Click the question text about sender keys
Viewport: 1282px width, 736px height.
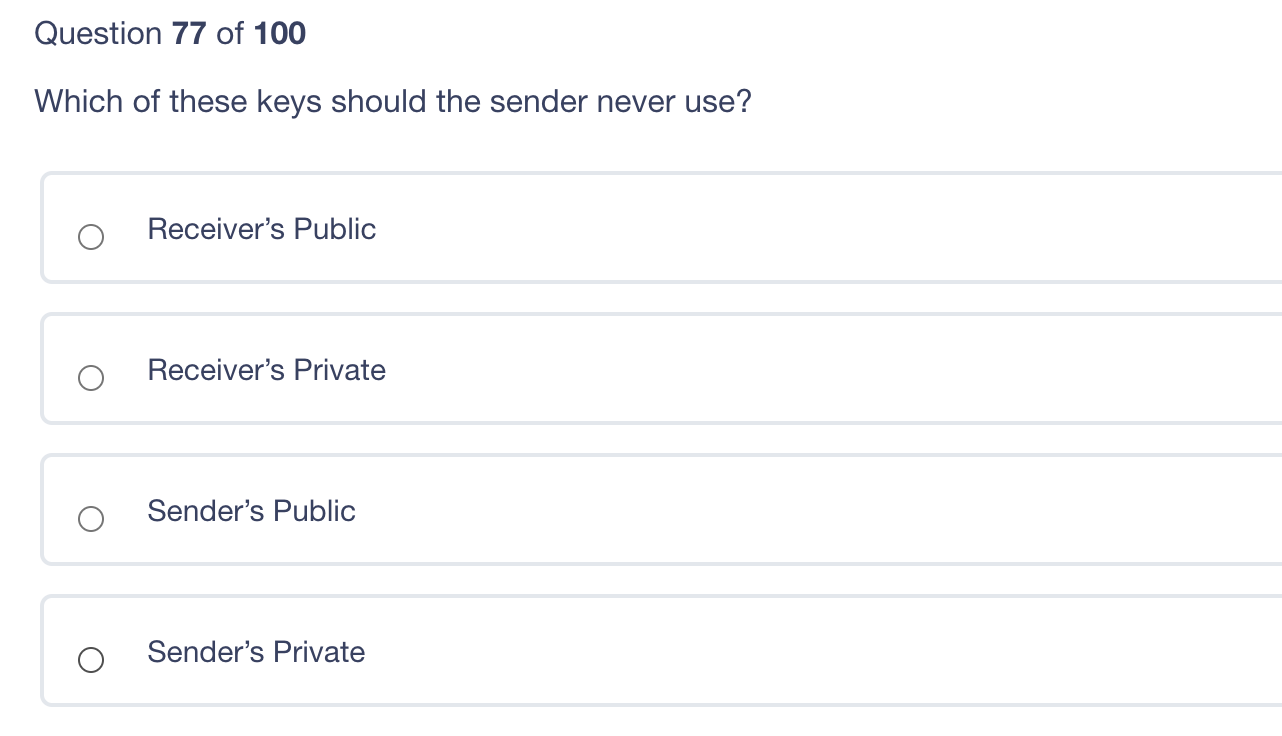pos(393,101)
